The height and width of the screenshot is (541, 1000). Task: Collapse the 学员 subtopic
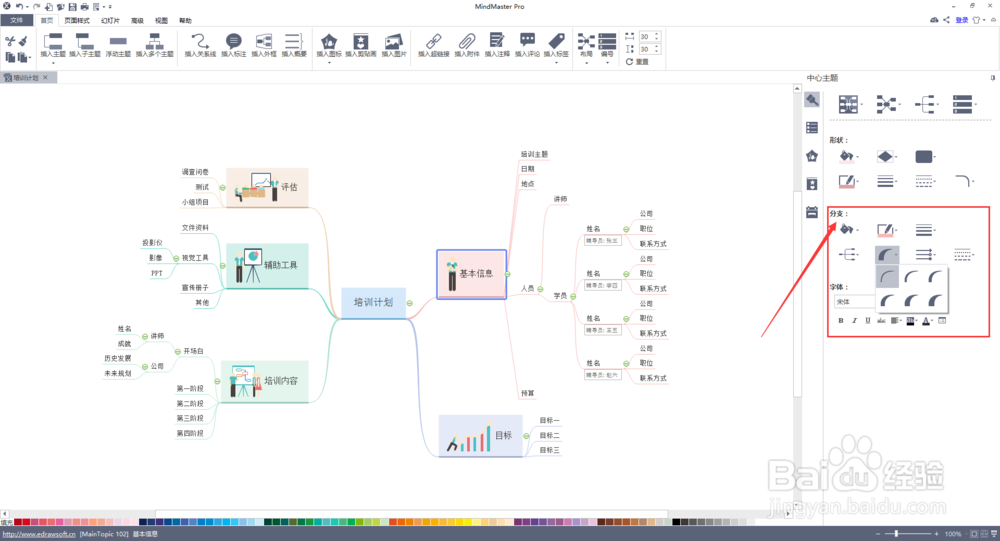point(573,296)
